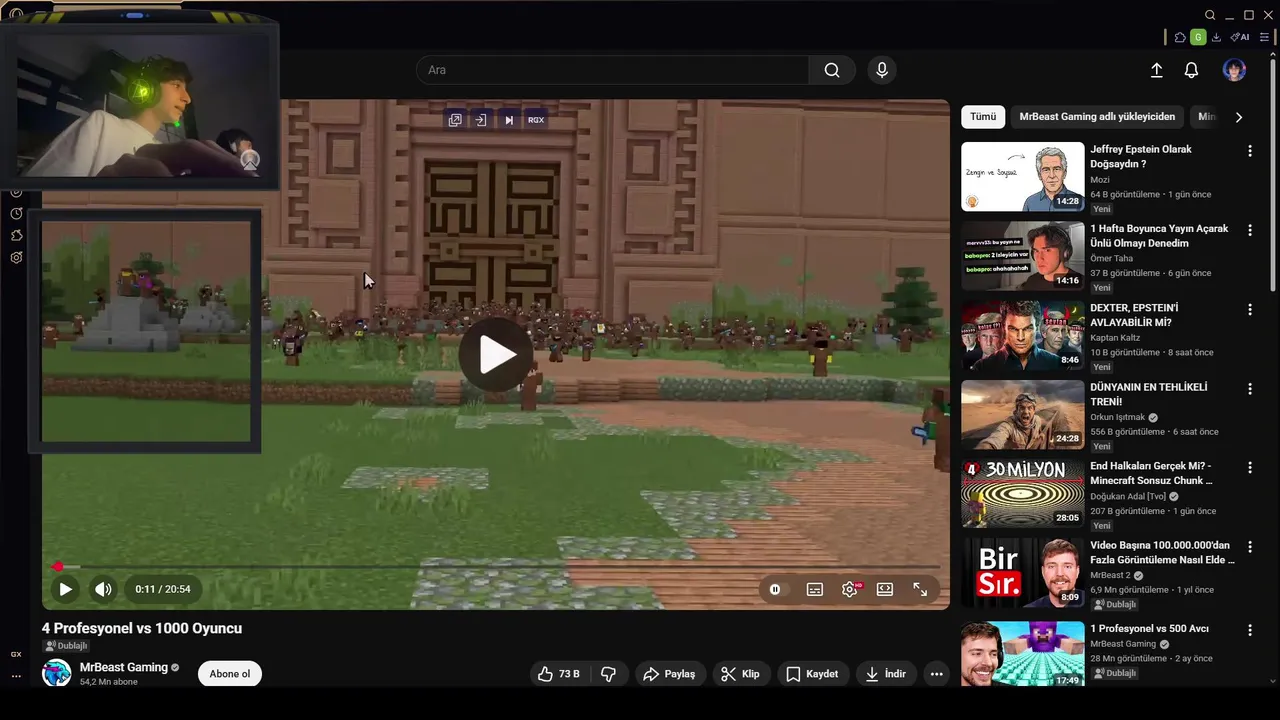Click the MrBeast Gaming channel avatar
The height and width of the screenshot is (720, 1280).
pyautogui.click(x=57, y=673)
